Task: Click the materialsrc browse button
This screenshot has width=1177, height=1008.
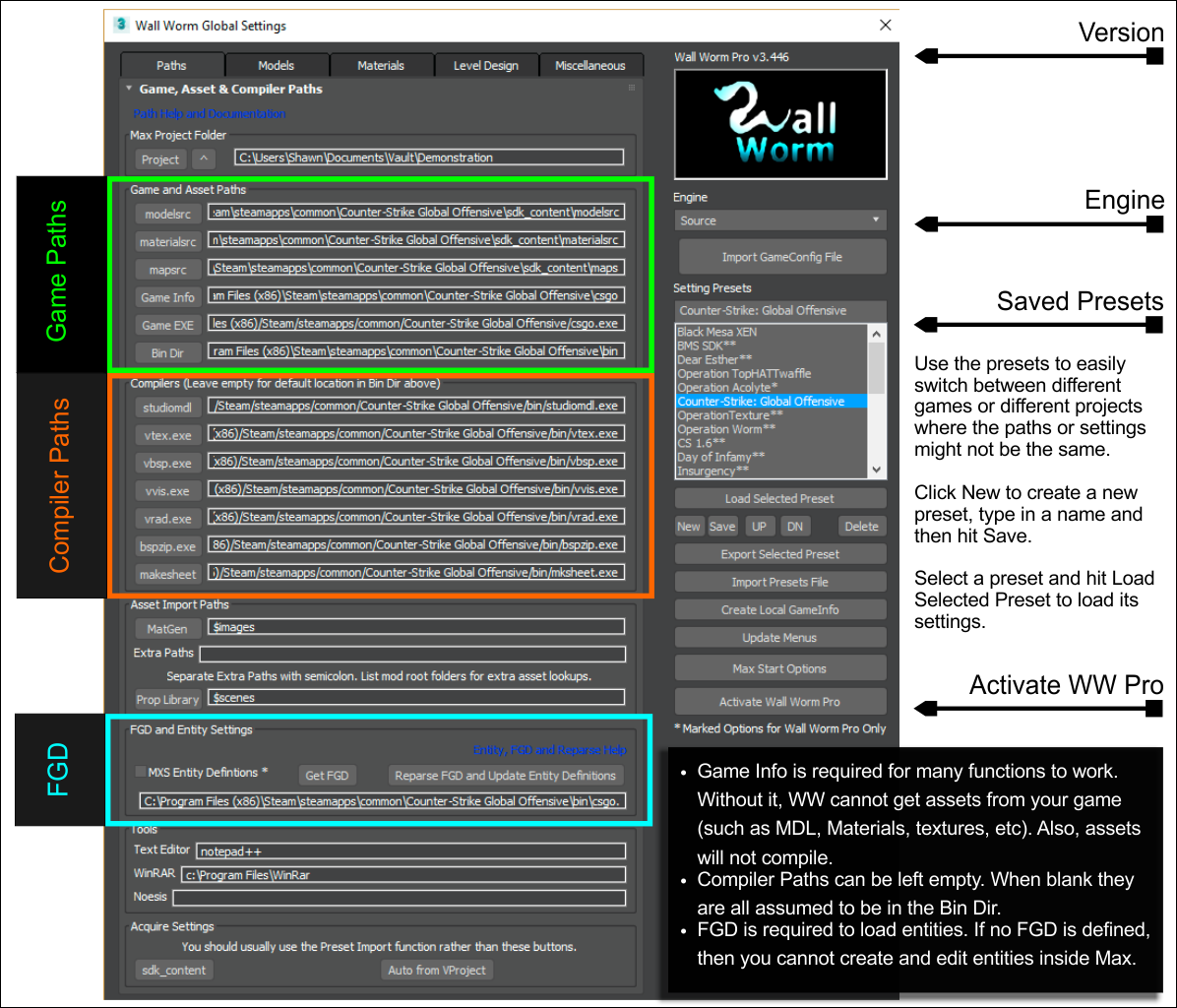Action: click(167, 242)
